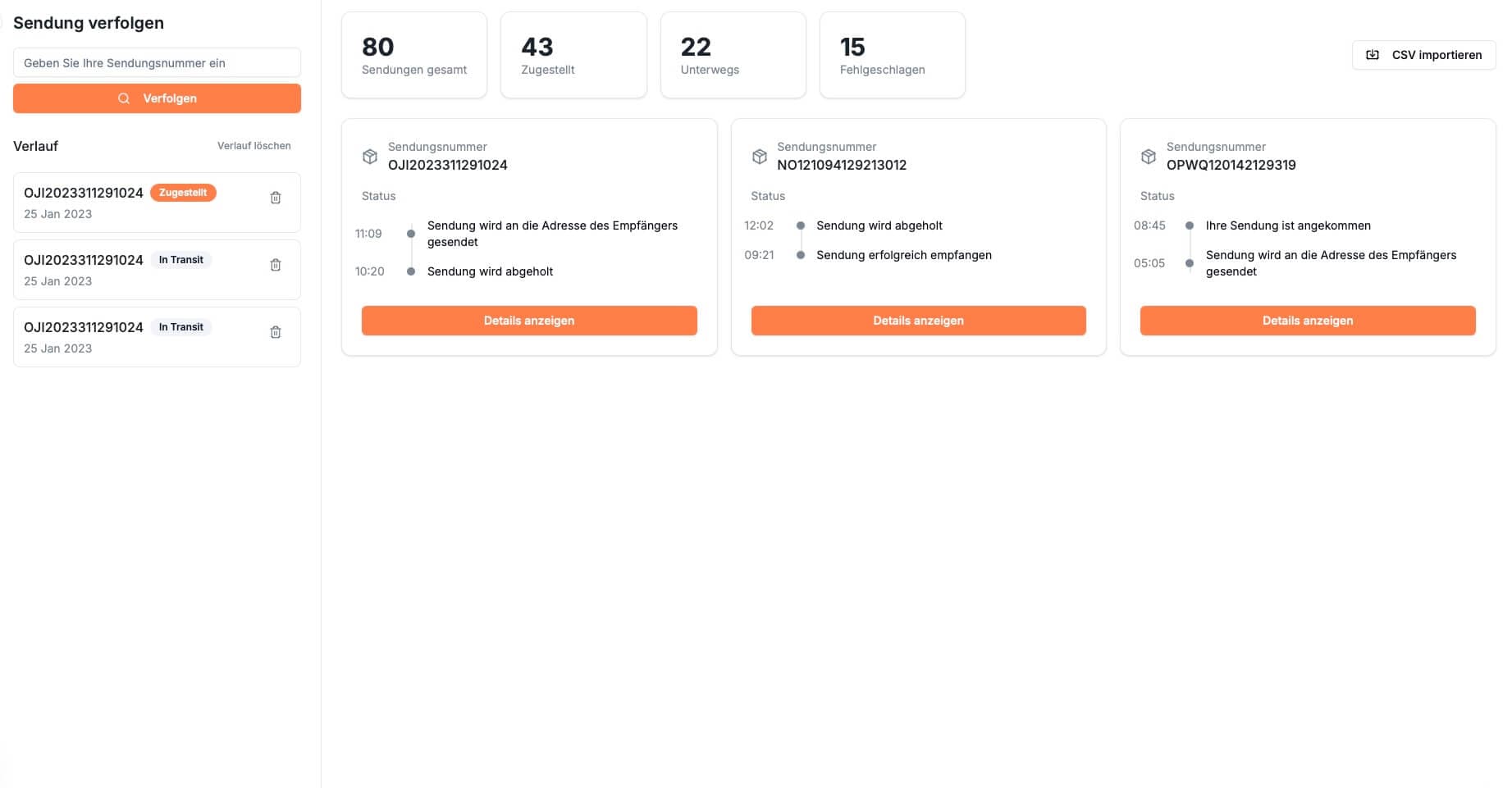Viewport: 1512px width, 788px height.
Task: Click the package icon for shipment NO121094129213012
Action: tap(759, 156)
